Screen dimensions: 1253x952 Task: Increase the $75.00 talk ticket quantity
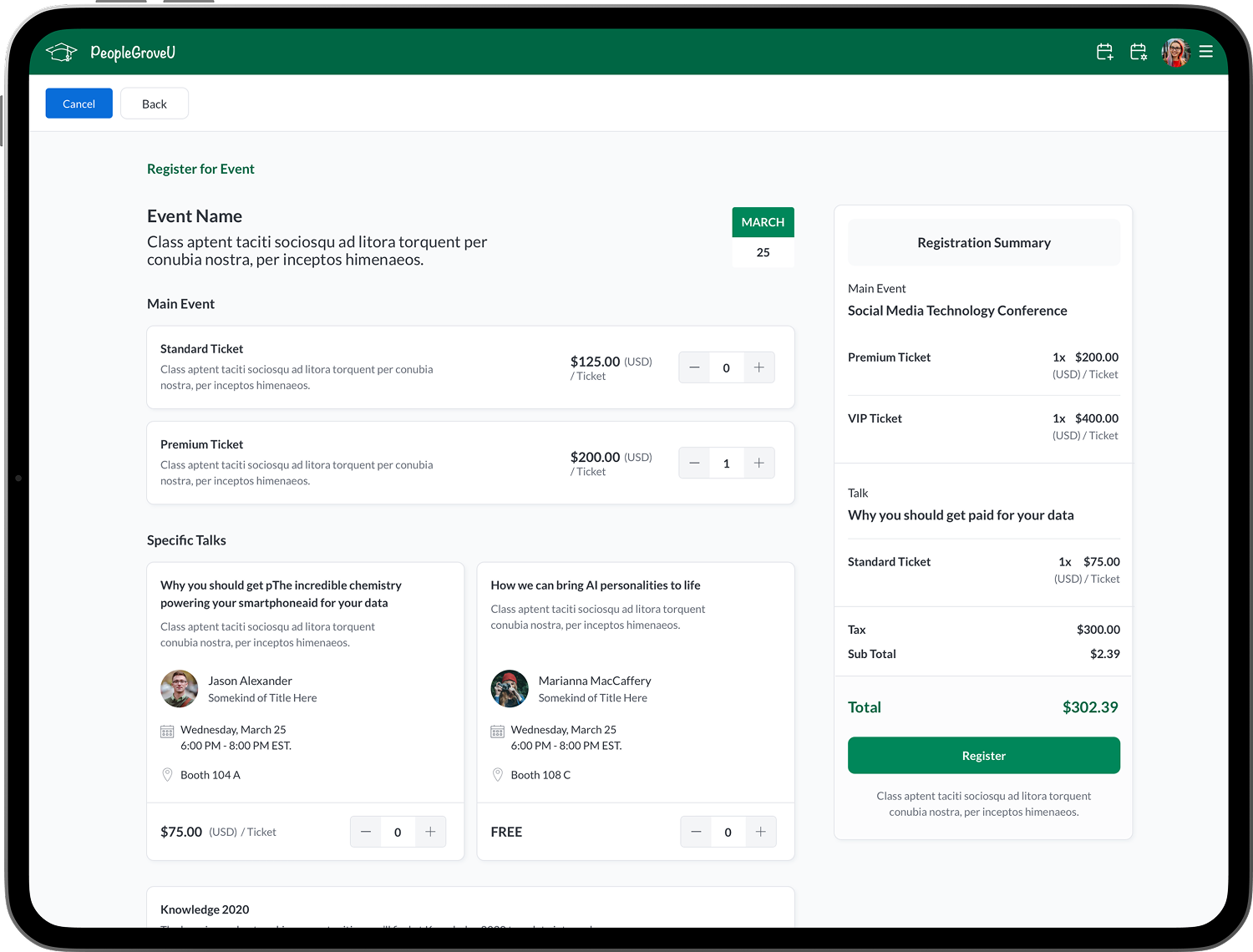[x=430, y=832]
